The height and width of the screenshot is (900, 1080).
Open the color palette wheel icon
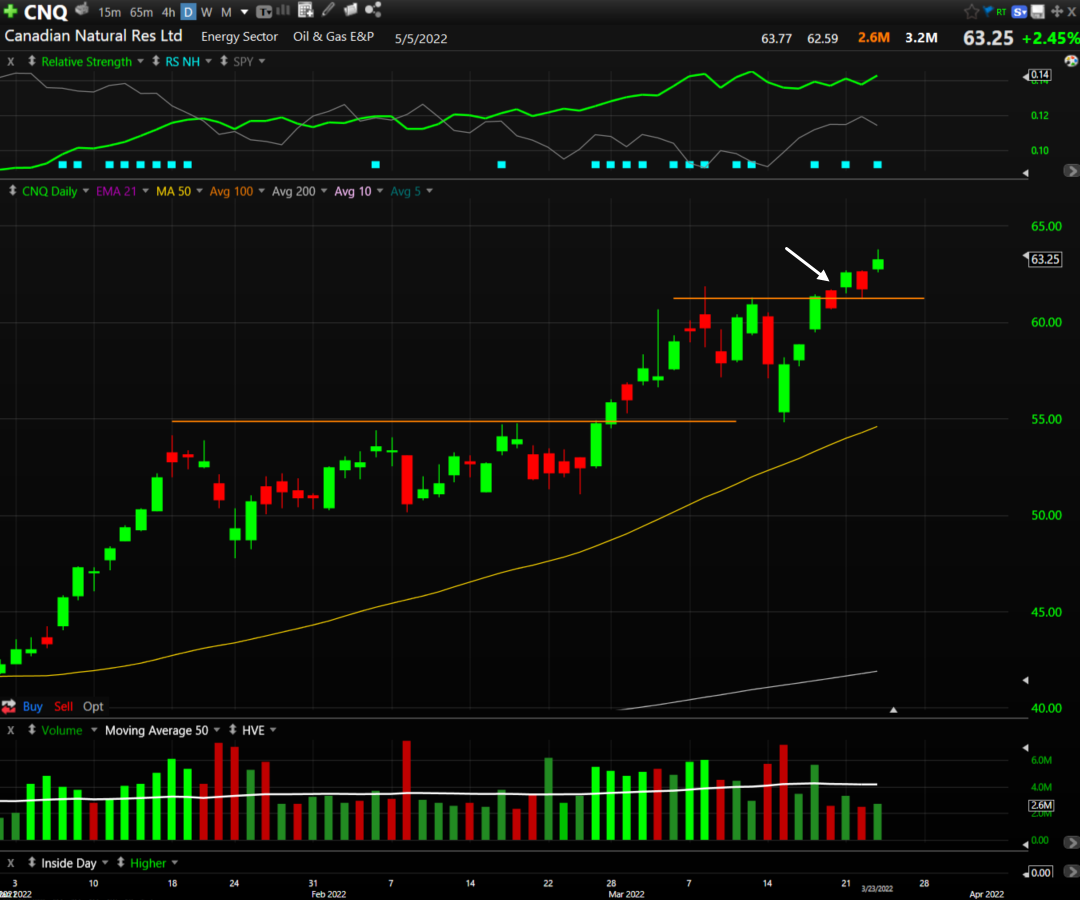coord(1071,61)
